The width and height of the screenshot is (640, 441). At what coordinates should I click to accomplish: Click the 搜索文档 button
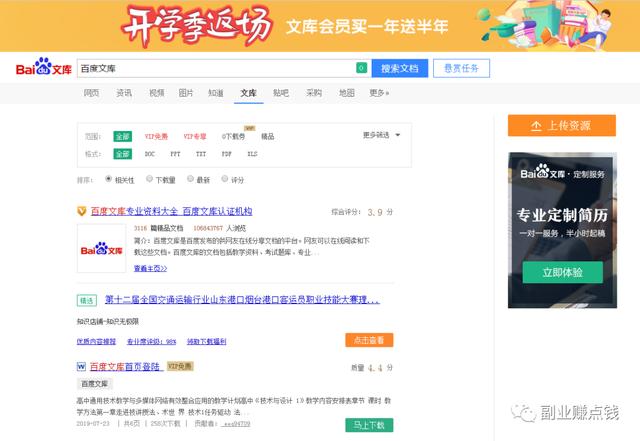400,68
